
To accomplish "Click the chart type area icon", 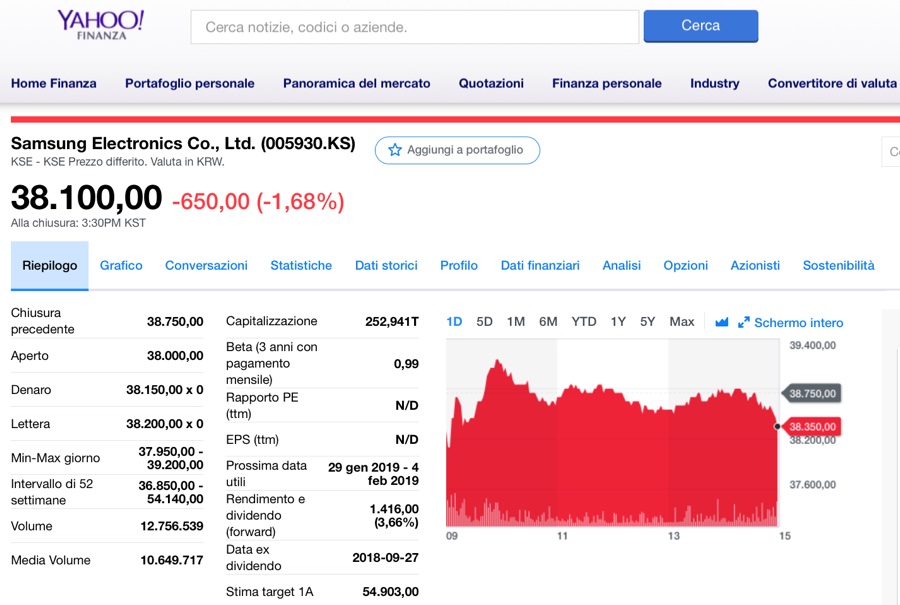I will 722,322.
